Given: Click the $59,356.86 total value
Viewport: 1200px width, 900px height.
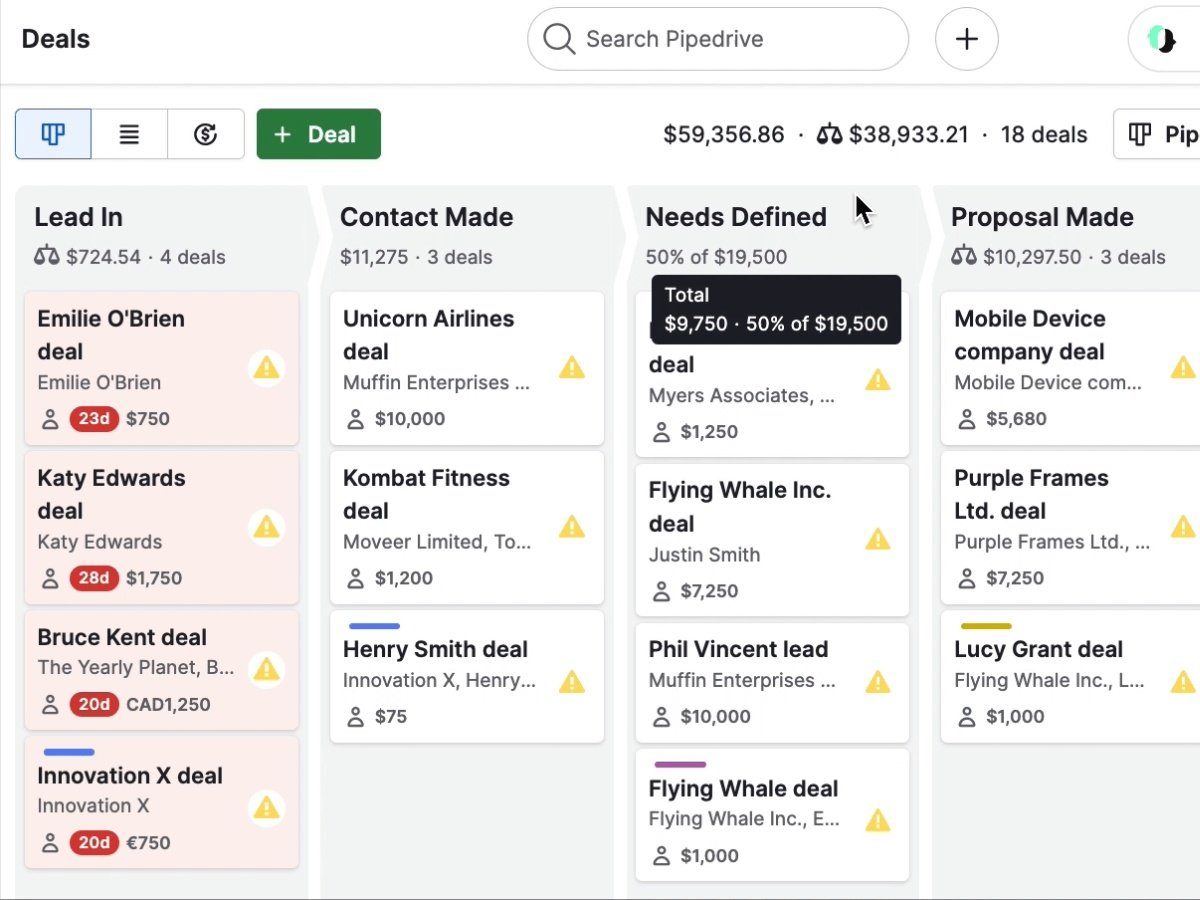Looking at the screenshot, I should pyautogui.click(x=724, y=134).
